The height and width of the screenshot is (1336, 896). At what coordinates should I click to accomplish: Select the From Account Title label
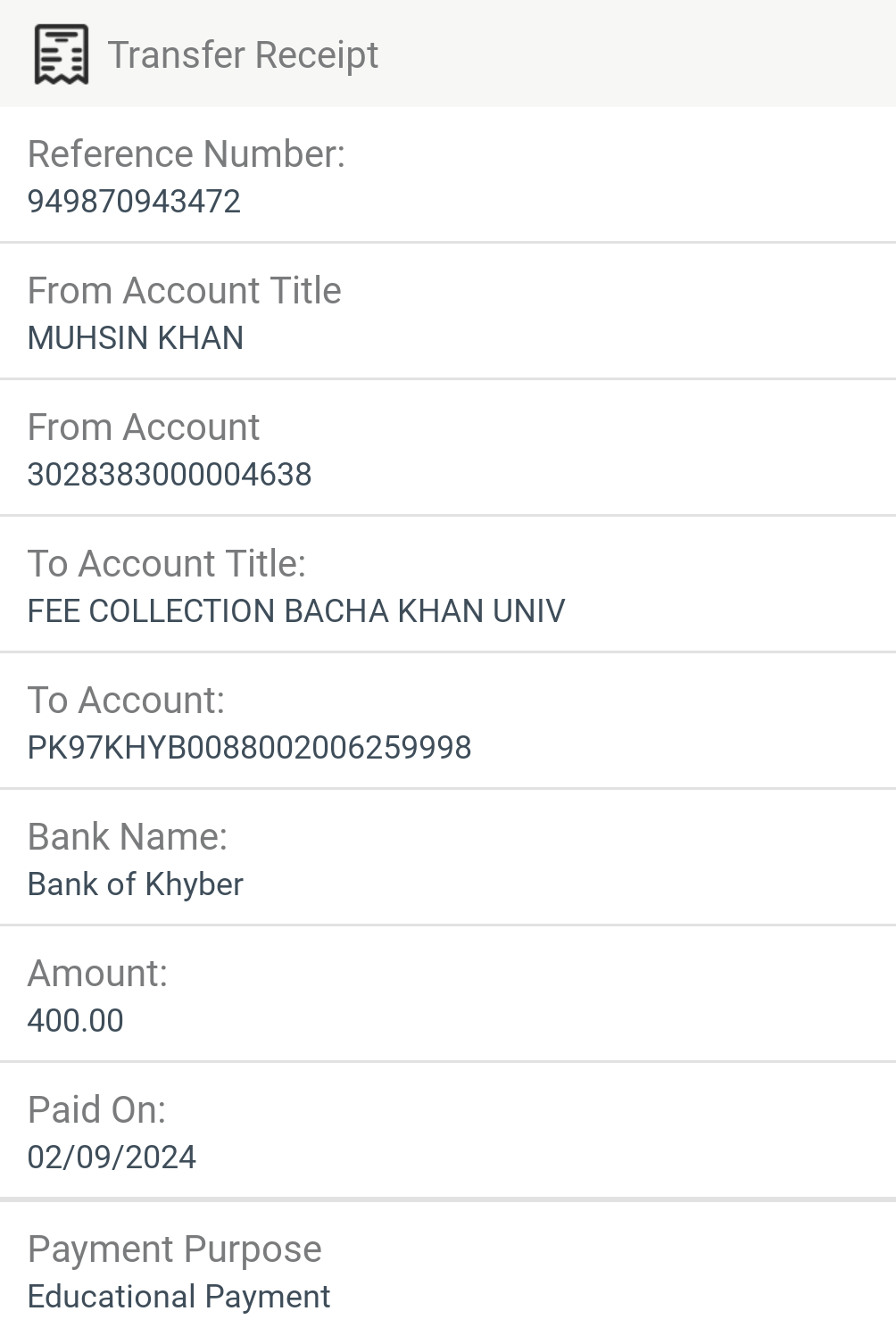coord(185,291)
